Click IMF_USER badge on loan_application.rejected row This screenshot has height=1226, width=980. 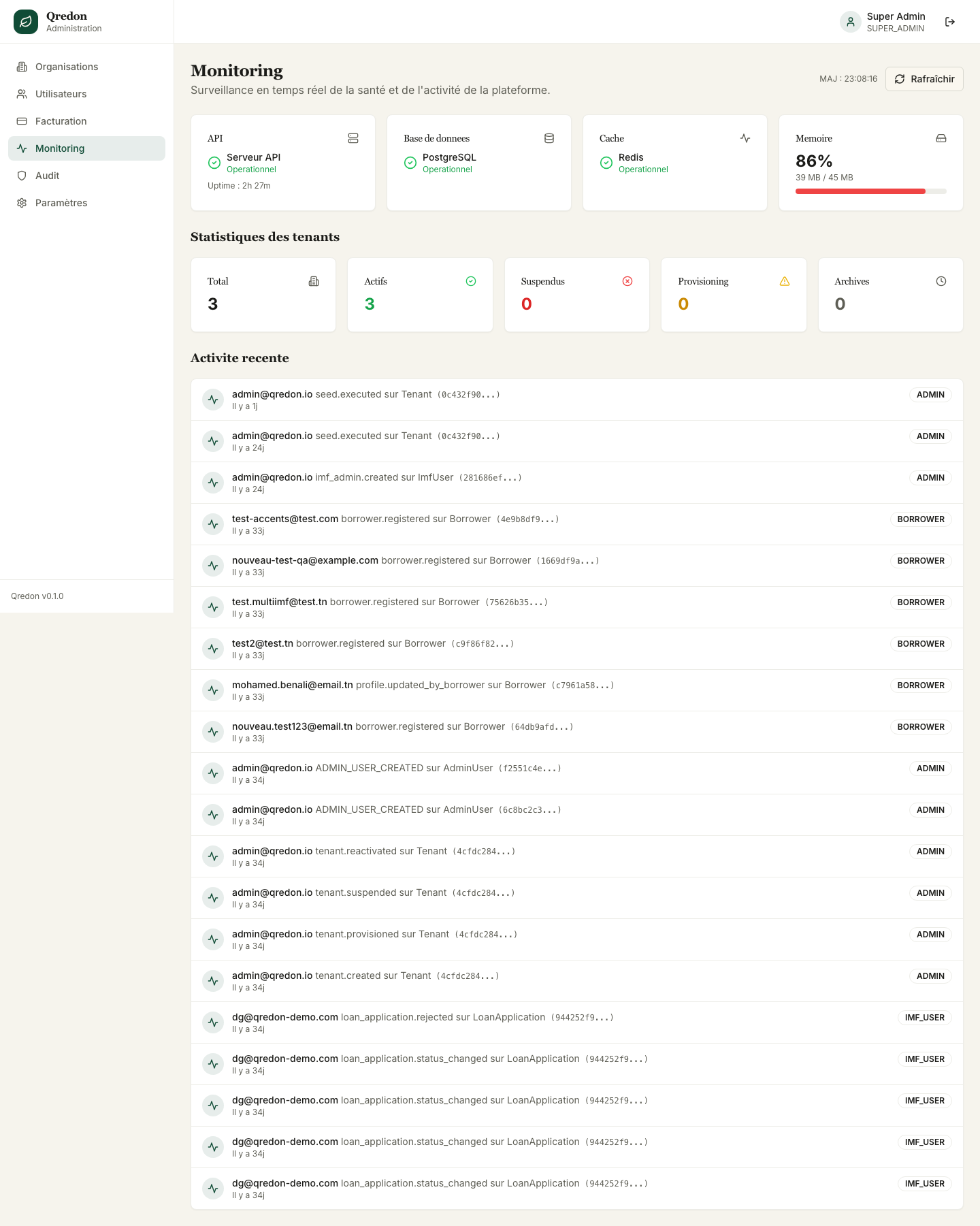(x=925, y=1018)
